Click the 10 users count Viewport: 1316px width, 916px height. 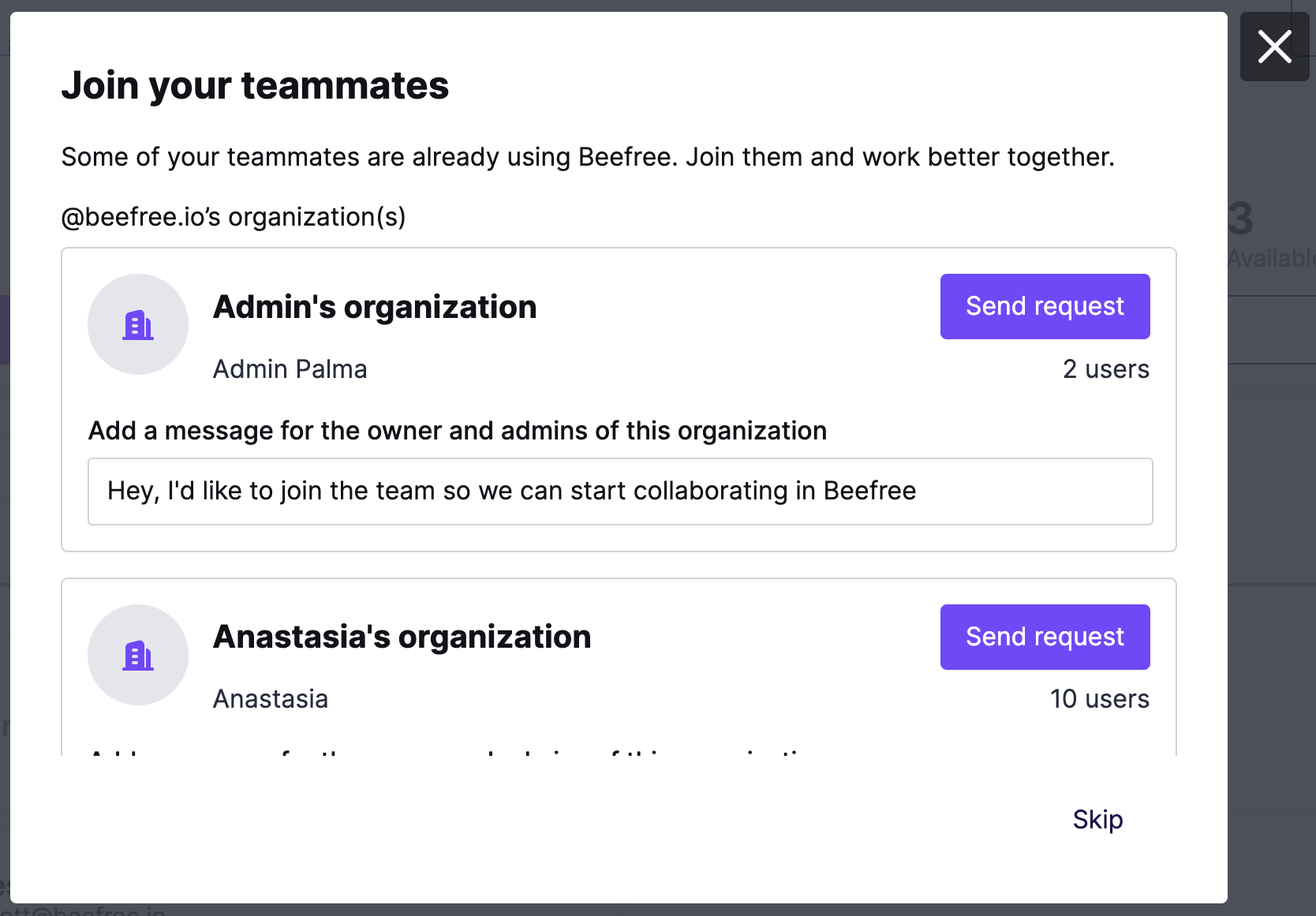tap(1100, 699)
